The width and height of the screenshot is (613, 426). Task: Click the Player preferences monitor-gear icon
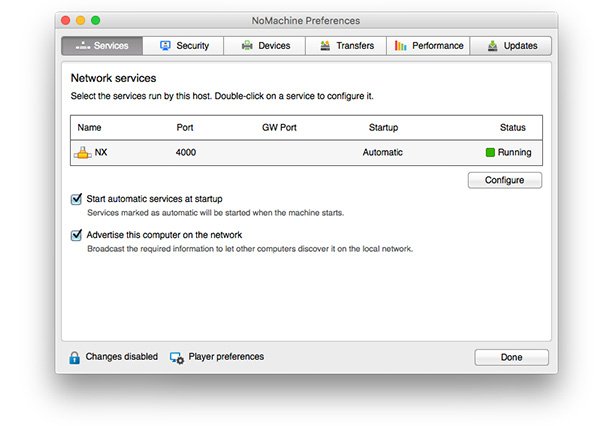point(177,358)
